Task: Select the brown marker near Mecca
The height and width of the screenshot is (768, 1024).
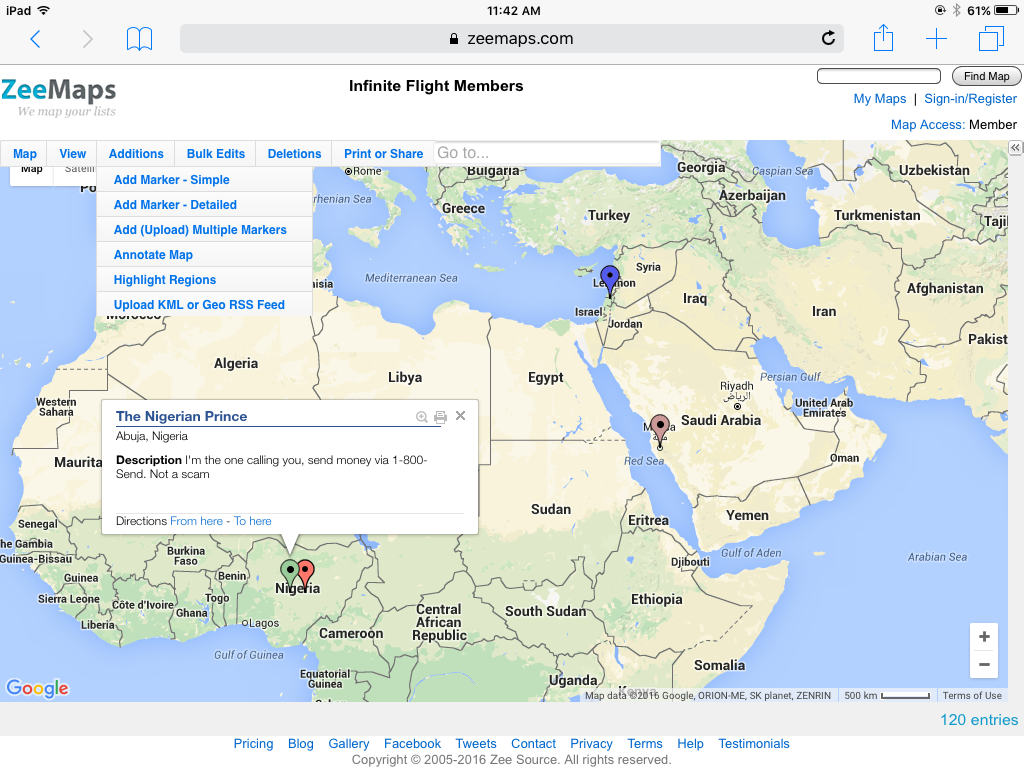Action: click(660, 430)
